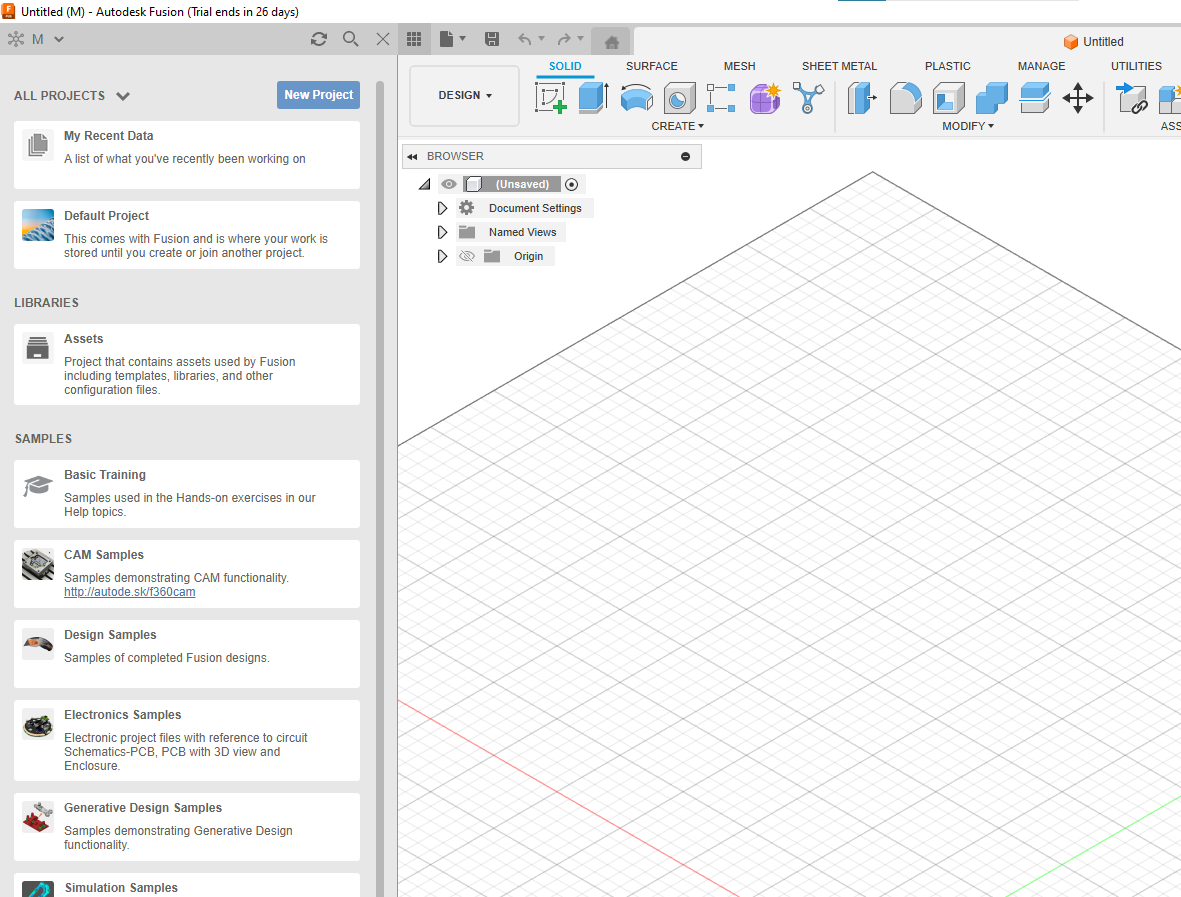Click the Named Views folder icon
Screen dimensions: 1181x897
[x=467, y=232]
